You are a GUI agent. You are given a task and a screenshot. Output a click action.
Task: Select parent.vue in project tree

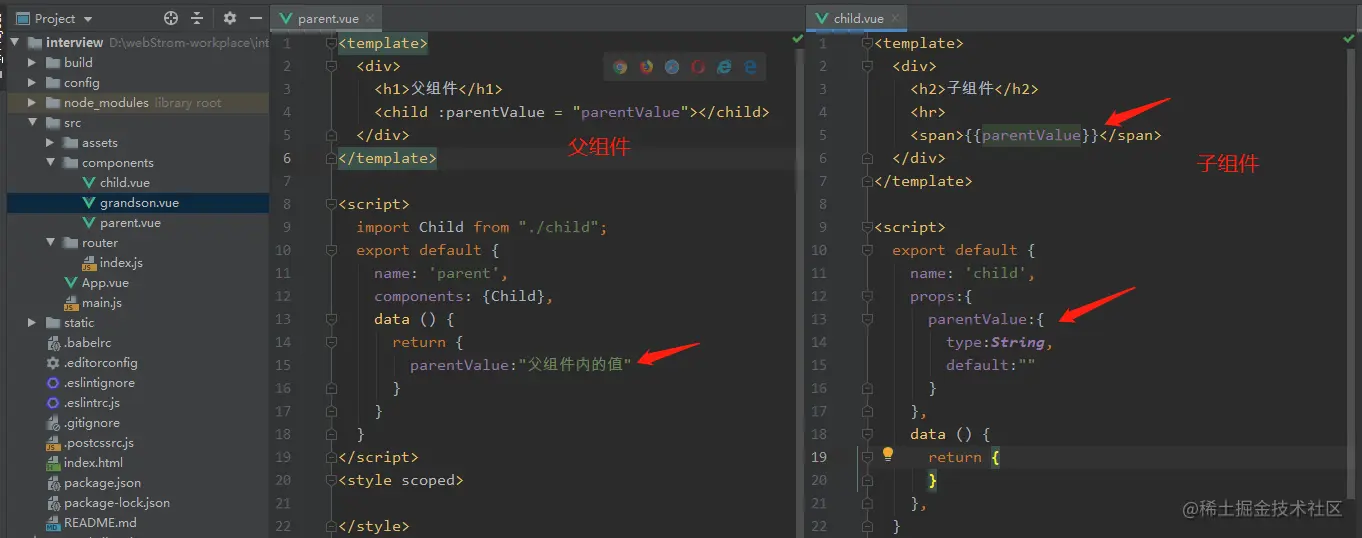click(x=130, y=222)
